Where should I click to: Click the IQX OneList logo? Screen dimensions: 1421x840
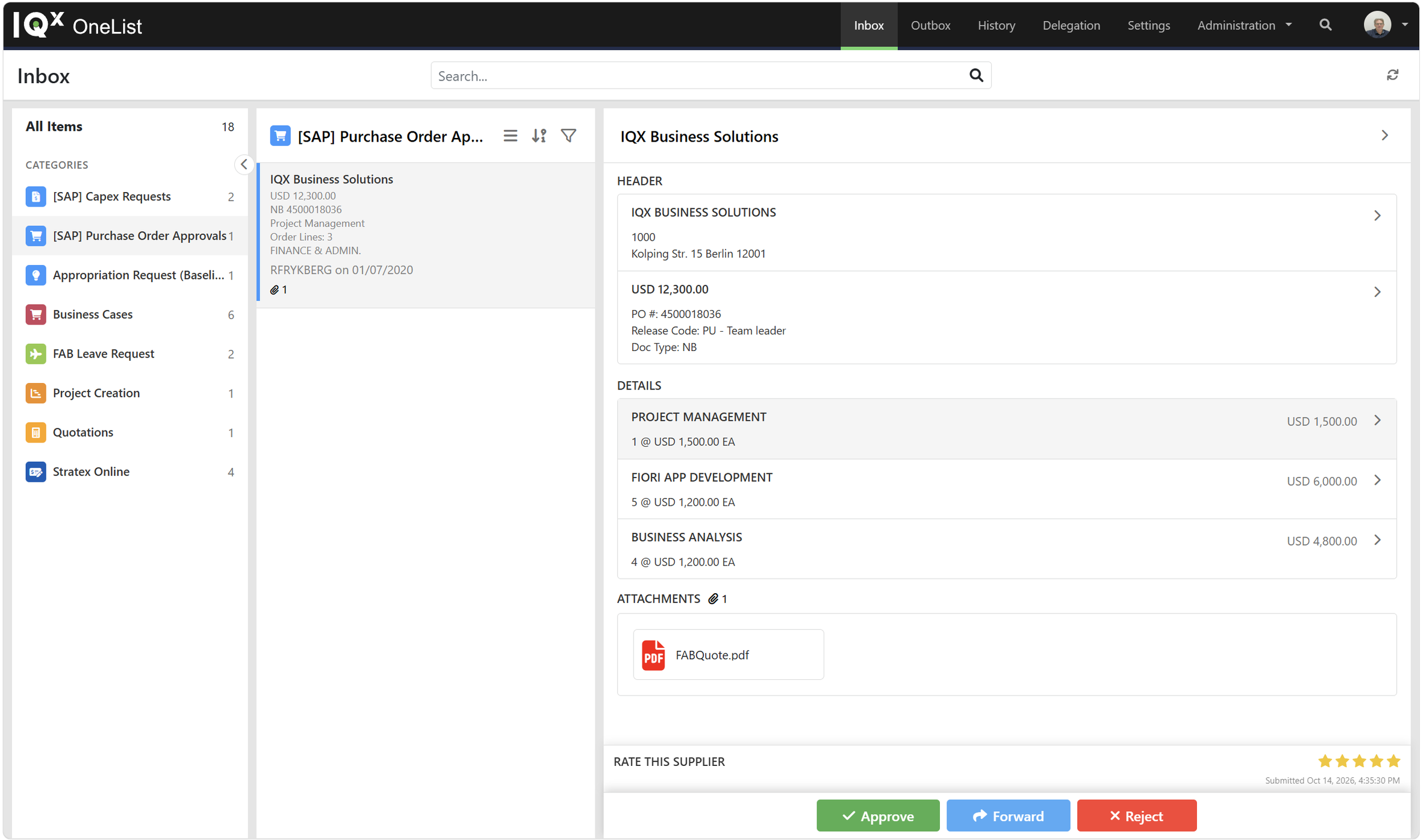(78, 25)
